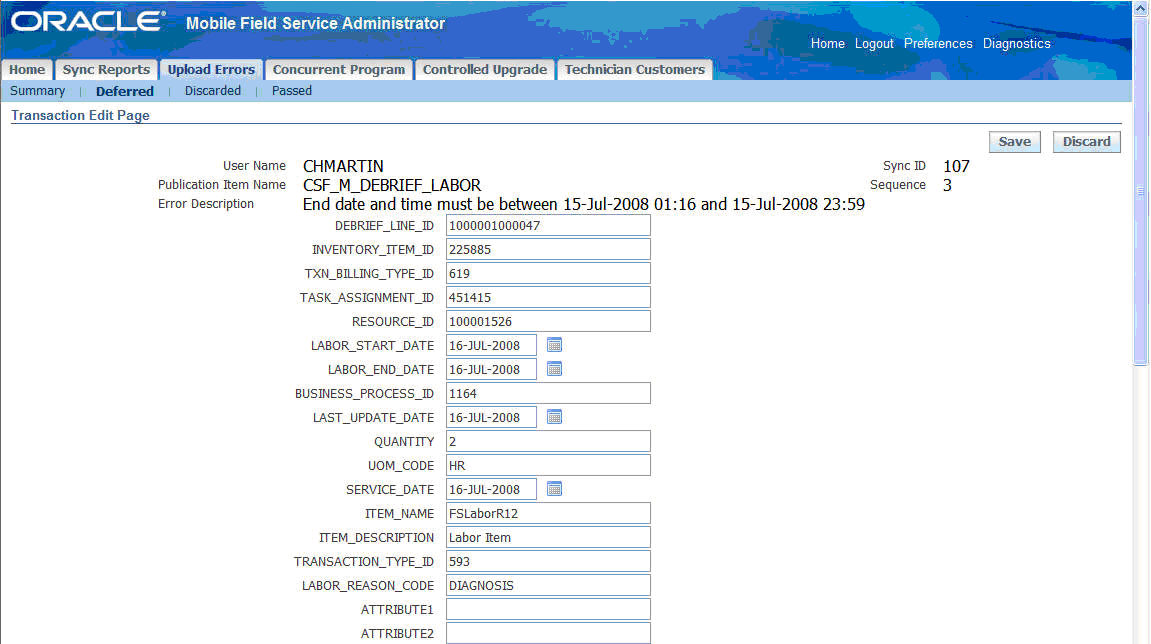Edit the UOM_CODE field
Viewport: 1151px width, 644px height.
point(548,466)
